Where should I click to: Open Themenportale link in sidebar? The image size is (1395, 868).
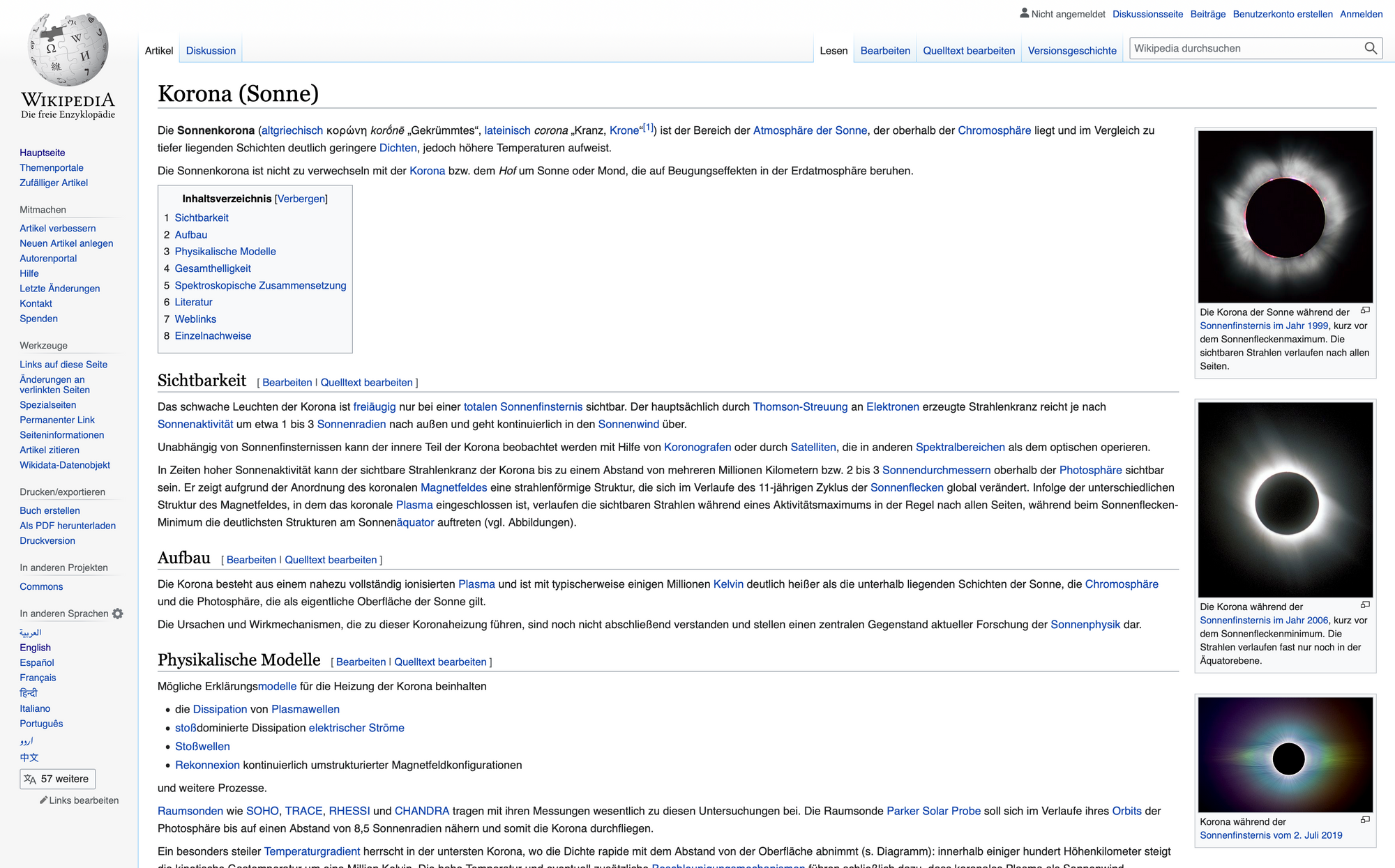click(x=52, y=167)
